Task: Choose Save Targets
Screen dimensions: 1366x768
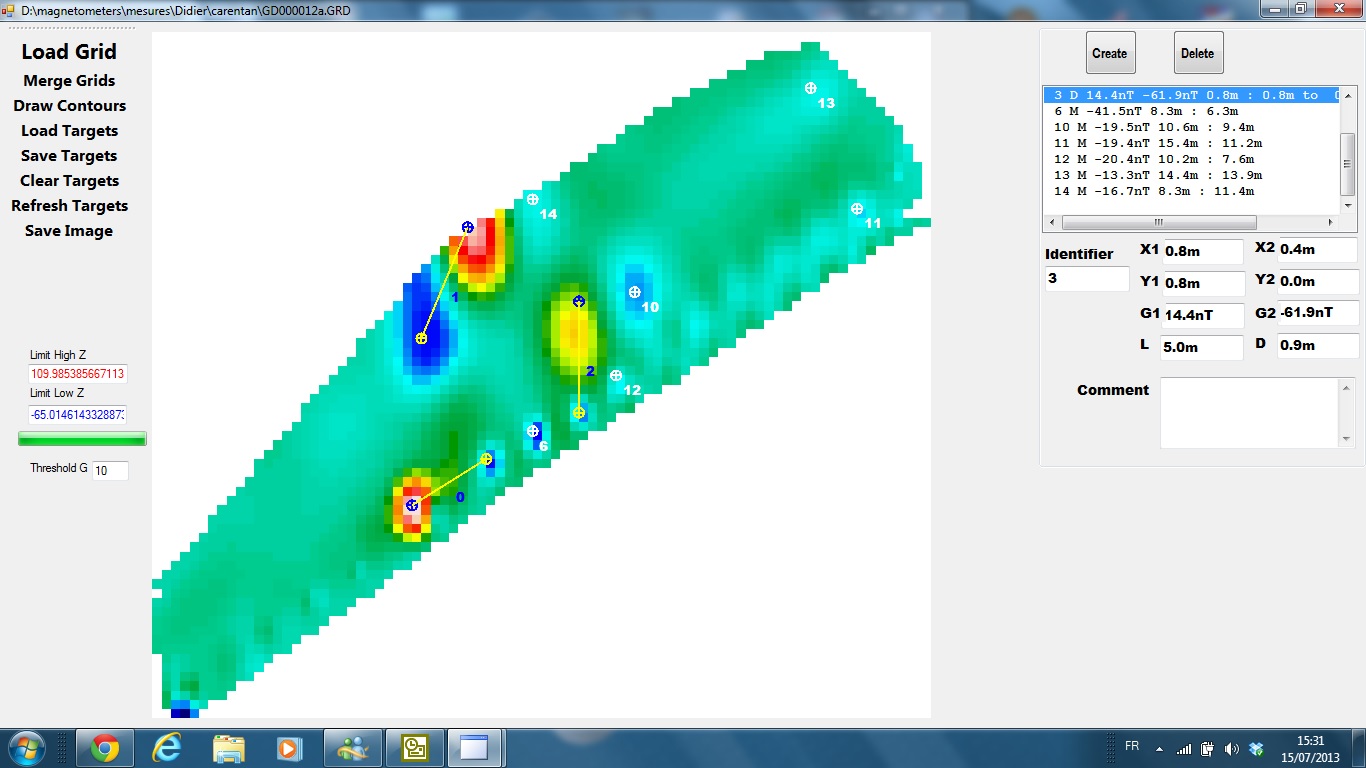Action: [69, 156]
